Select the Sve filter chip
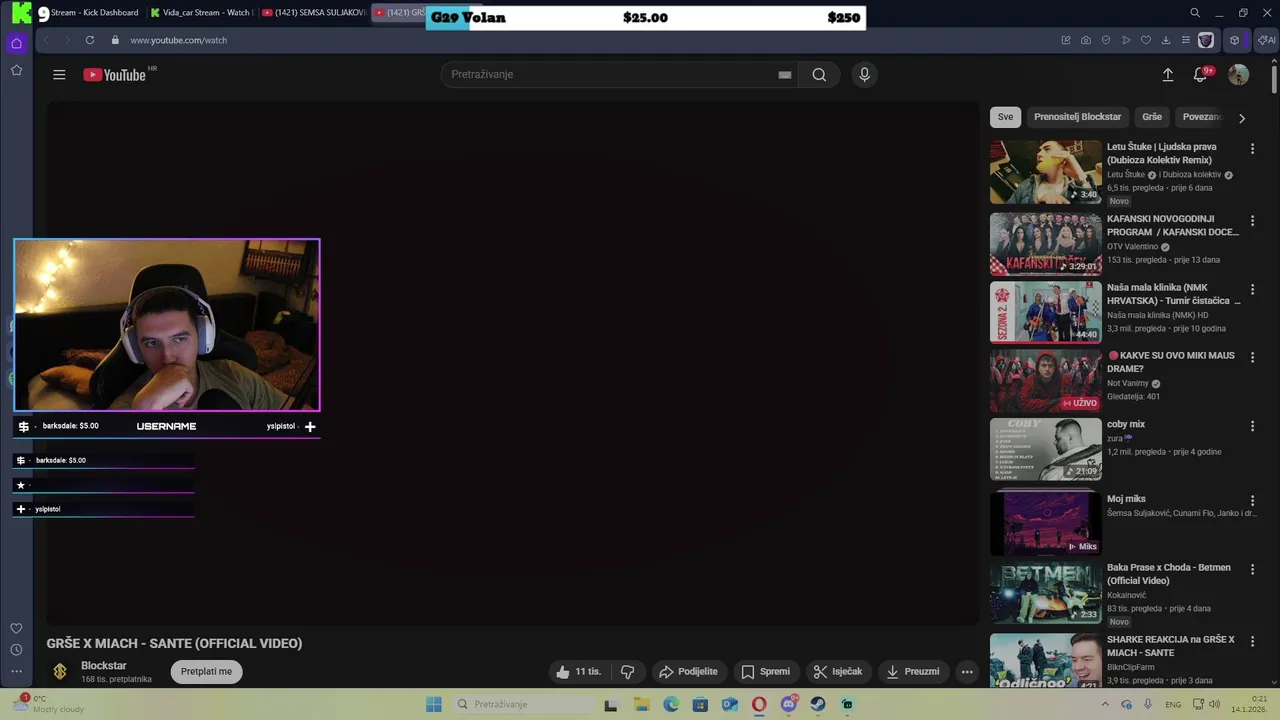 coord(1005,117)
